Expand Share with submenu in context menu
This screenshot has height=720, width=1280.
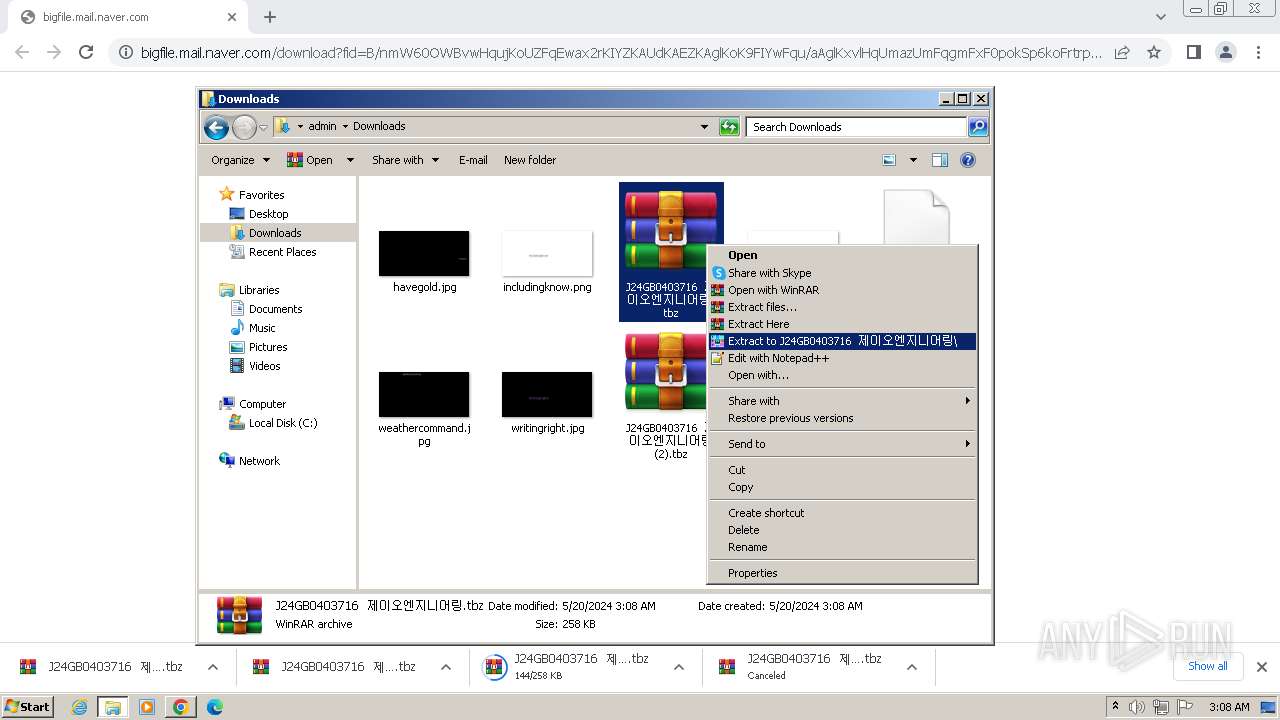click(842, 401)
